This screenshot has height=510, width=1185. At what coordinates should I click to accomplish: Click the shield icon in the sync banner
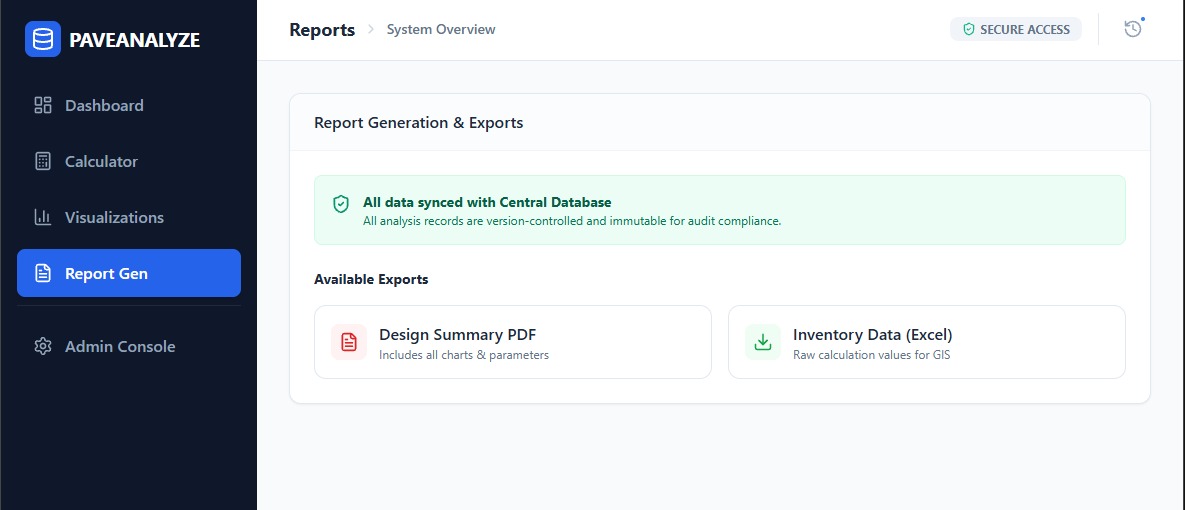click(x=341, y=204)
